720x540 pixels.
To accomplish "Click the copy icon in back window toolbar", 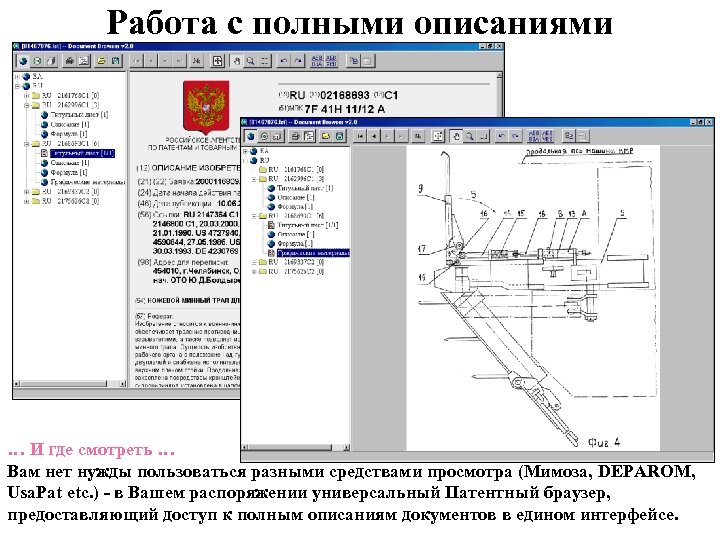I will pos(354,61).
